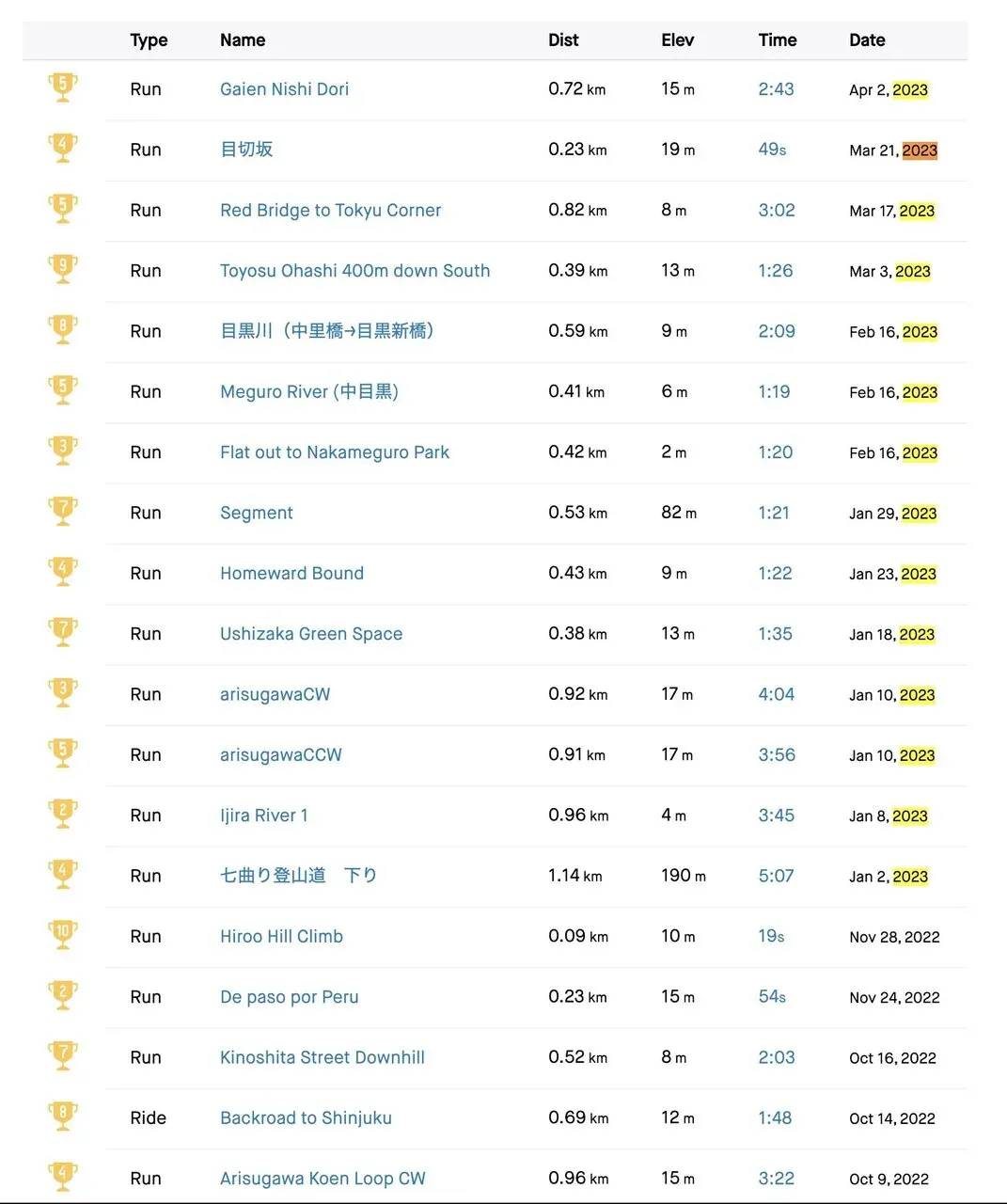Click the 2:43 time for Gaien Nishi Dori
This screenshot has height=1204, width=1007.
pyautogui.click(x=776, y=89)
